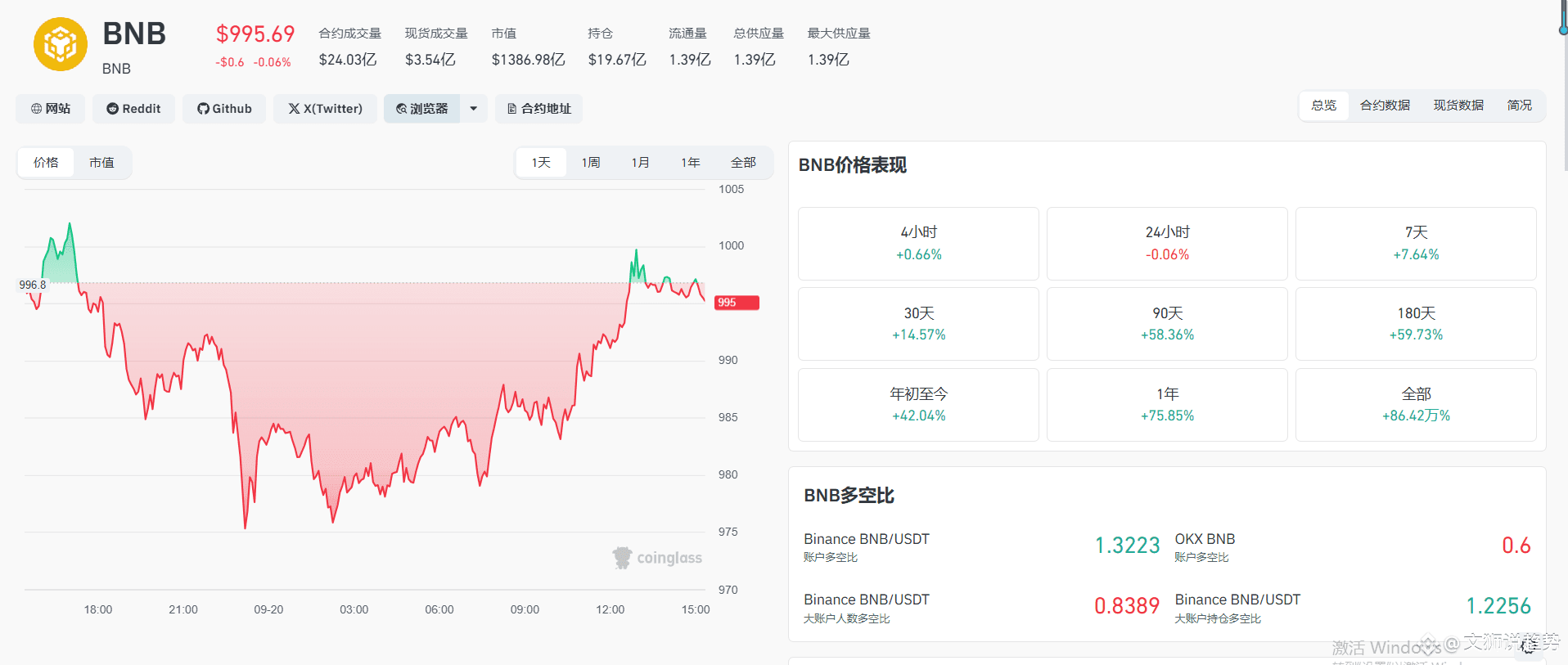This screenshot has height=665, width=1568.
Task: Click the 7天 +7.64% performance card
Action: pyautogui.click(x=1416, y=244)
